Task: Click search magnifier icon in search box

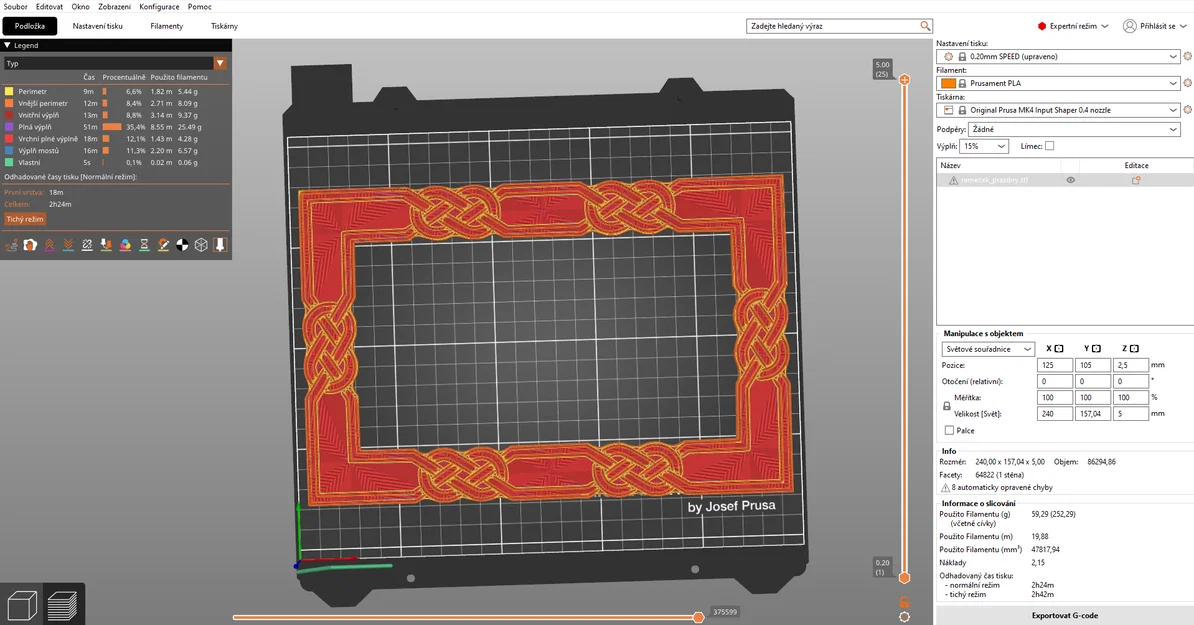Action: pos(924,26)
